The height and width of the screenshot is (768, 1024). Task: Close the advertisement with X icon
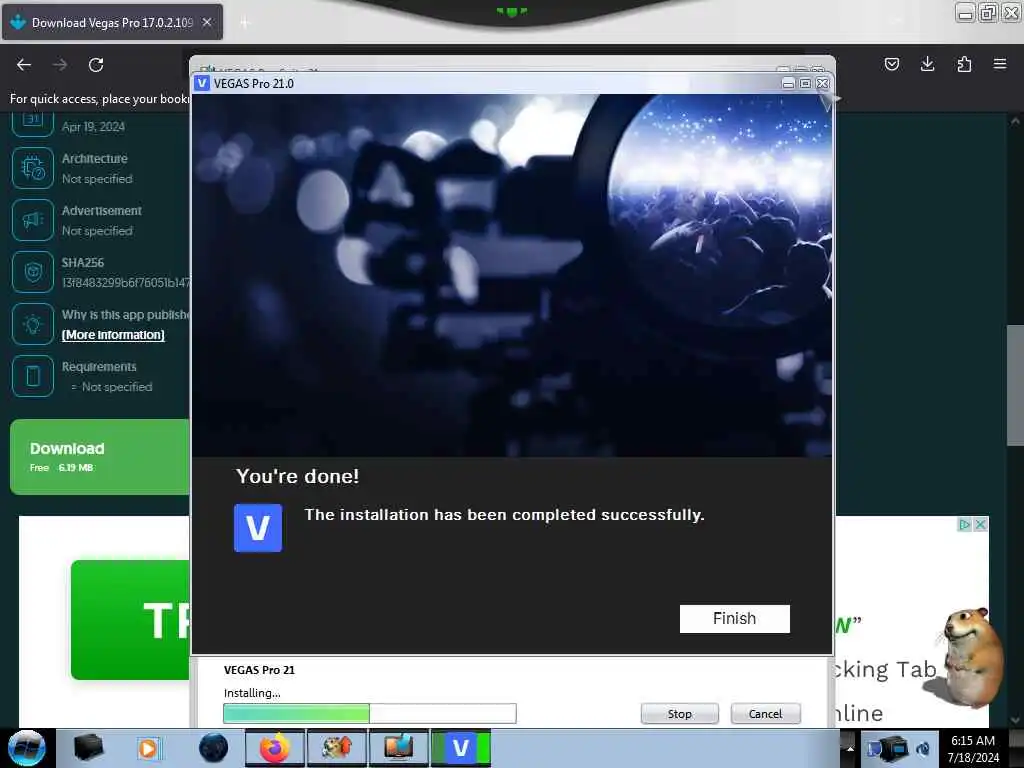pos(980,524)
